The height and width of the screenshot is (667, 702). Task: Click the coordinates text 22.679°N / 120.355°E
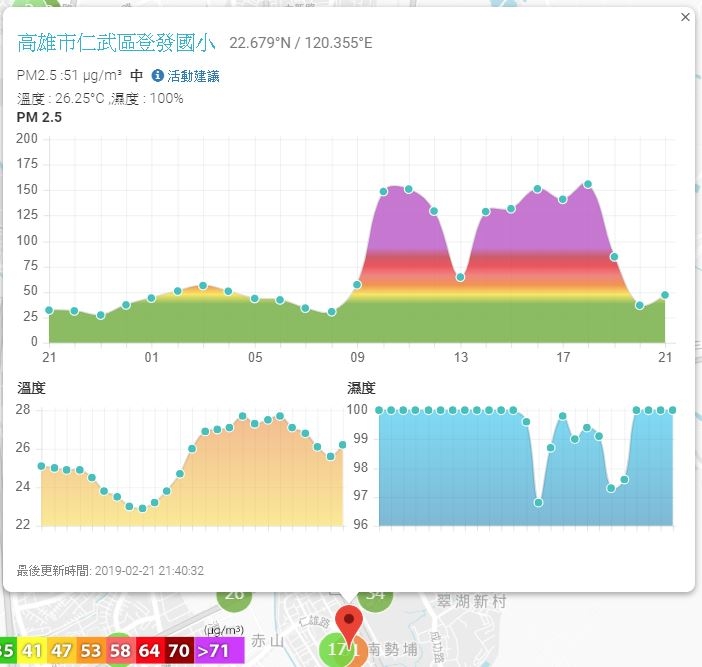[301, 43]
